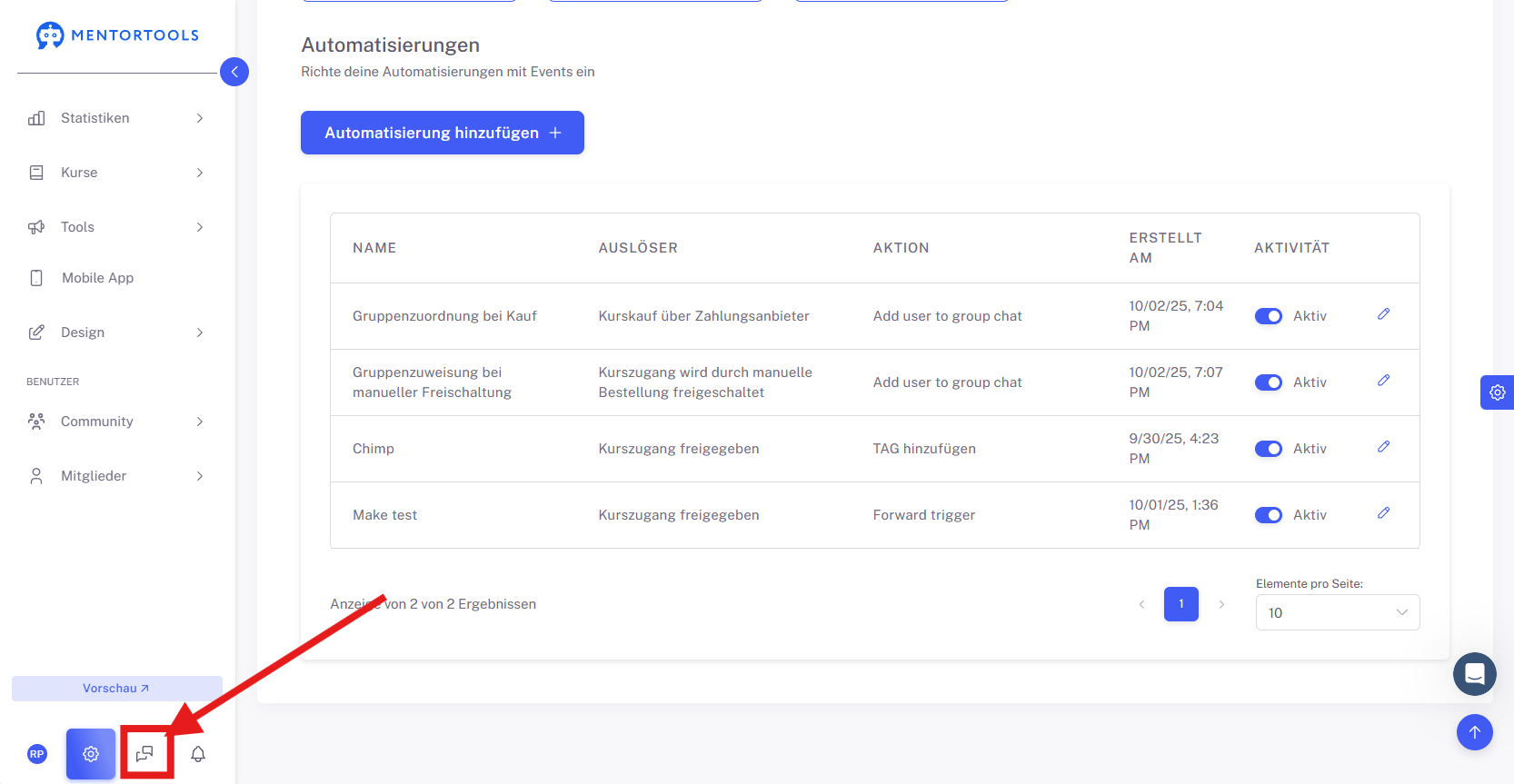Viewport: 1514px width, 784px height.
Task: Click the '10/01/25, 1:36 PM' date cell
Action: coord(1174,515)
